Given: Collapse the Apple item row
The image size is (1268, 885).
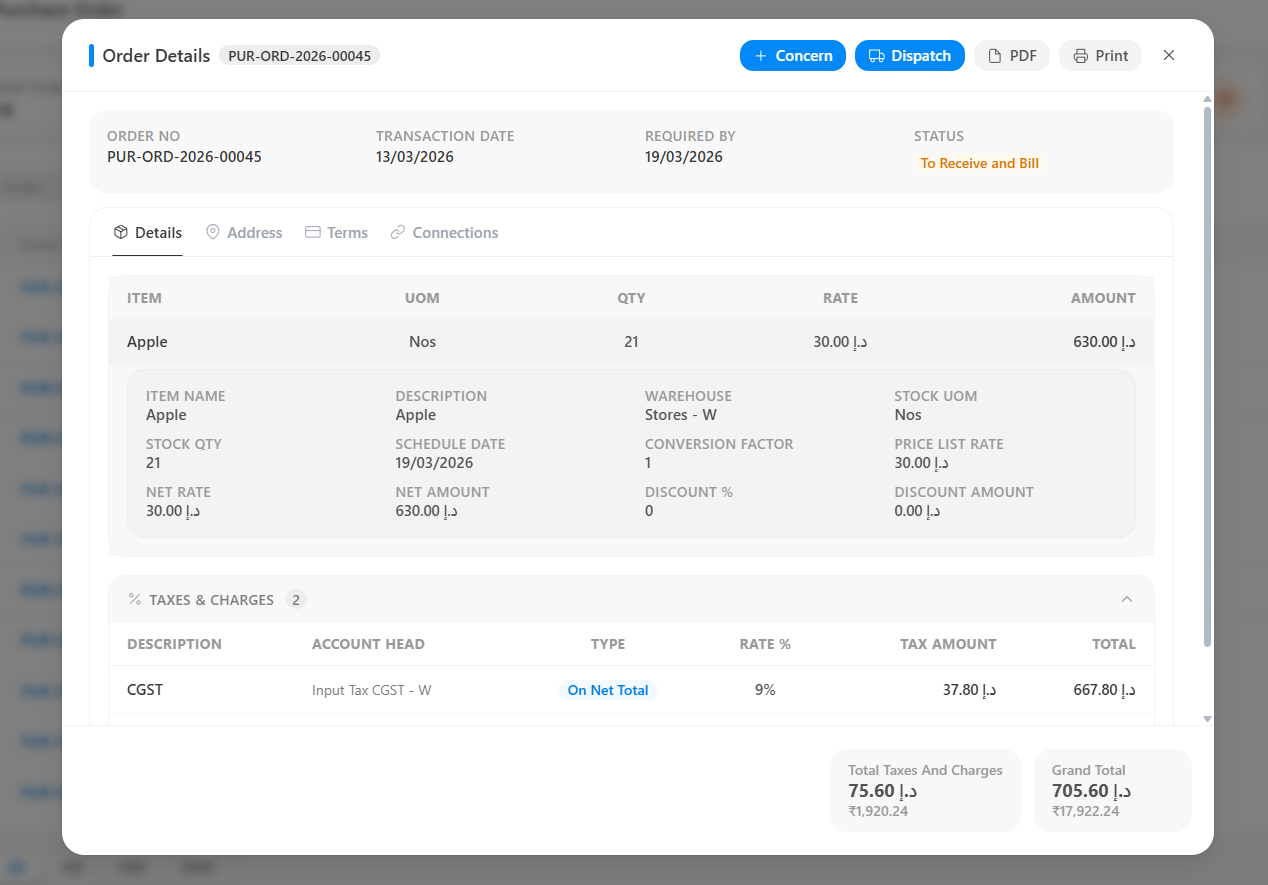Looking at the screenshot, I should click(631, 342).
